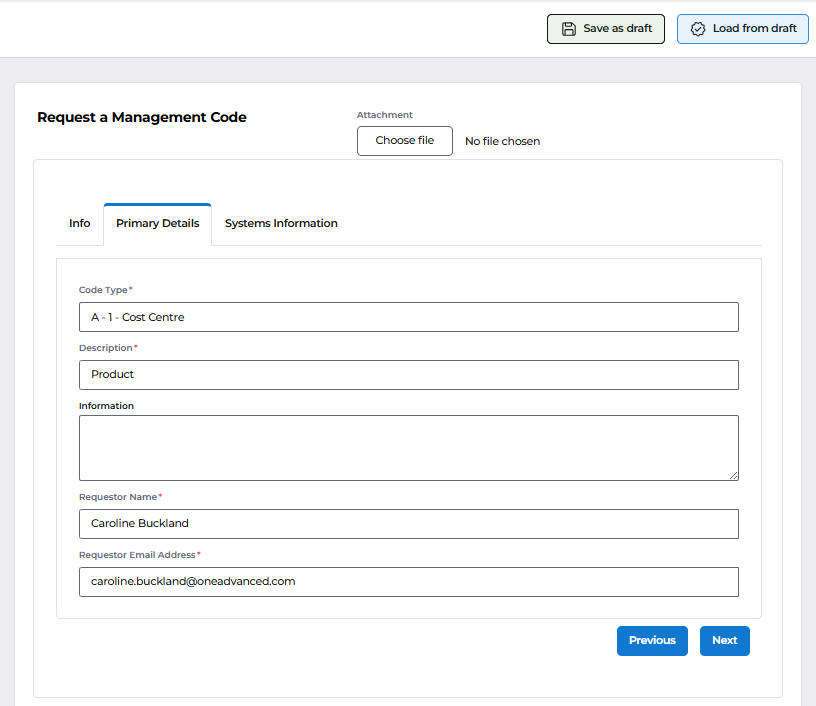Open the Code Type combo box
Image resolution: width=816 pixels, height=706 pixels.
coord(409,317)
